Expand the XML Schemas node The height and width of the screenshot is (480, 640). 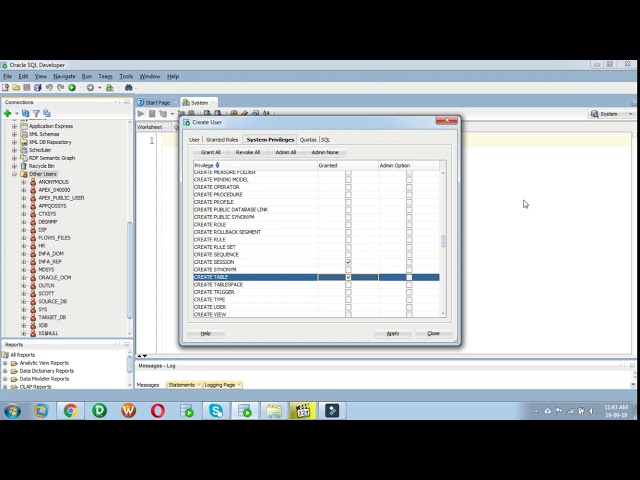(14, 134)
